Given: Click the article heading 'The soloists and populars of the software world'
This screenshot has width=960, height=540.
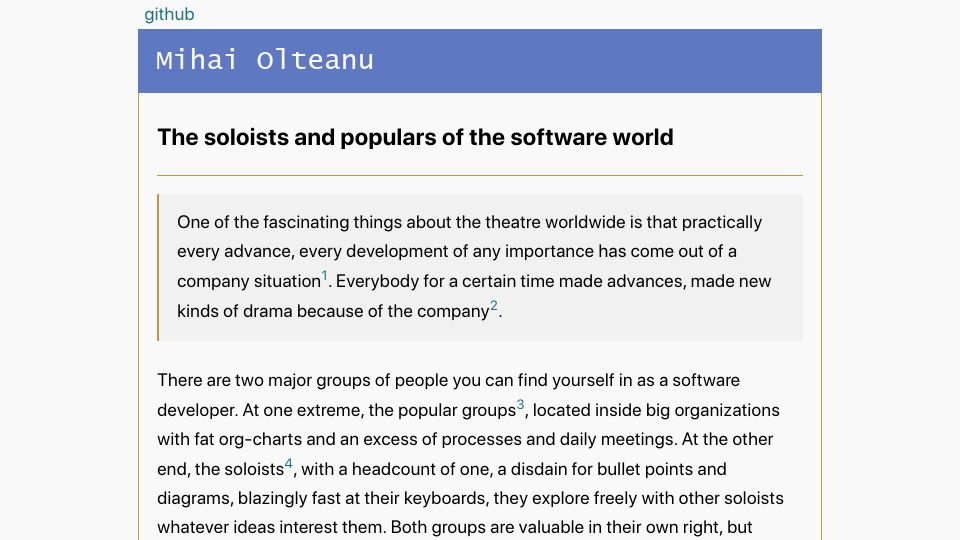Looking at the screenshot, I should click(x=415, y=137).
